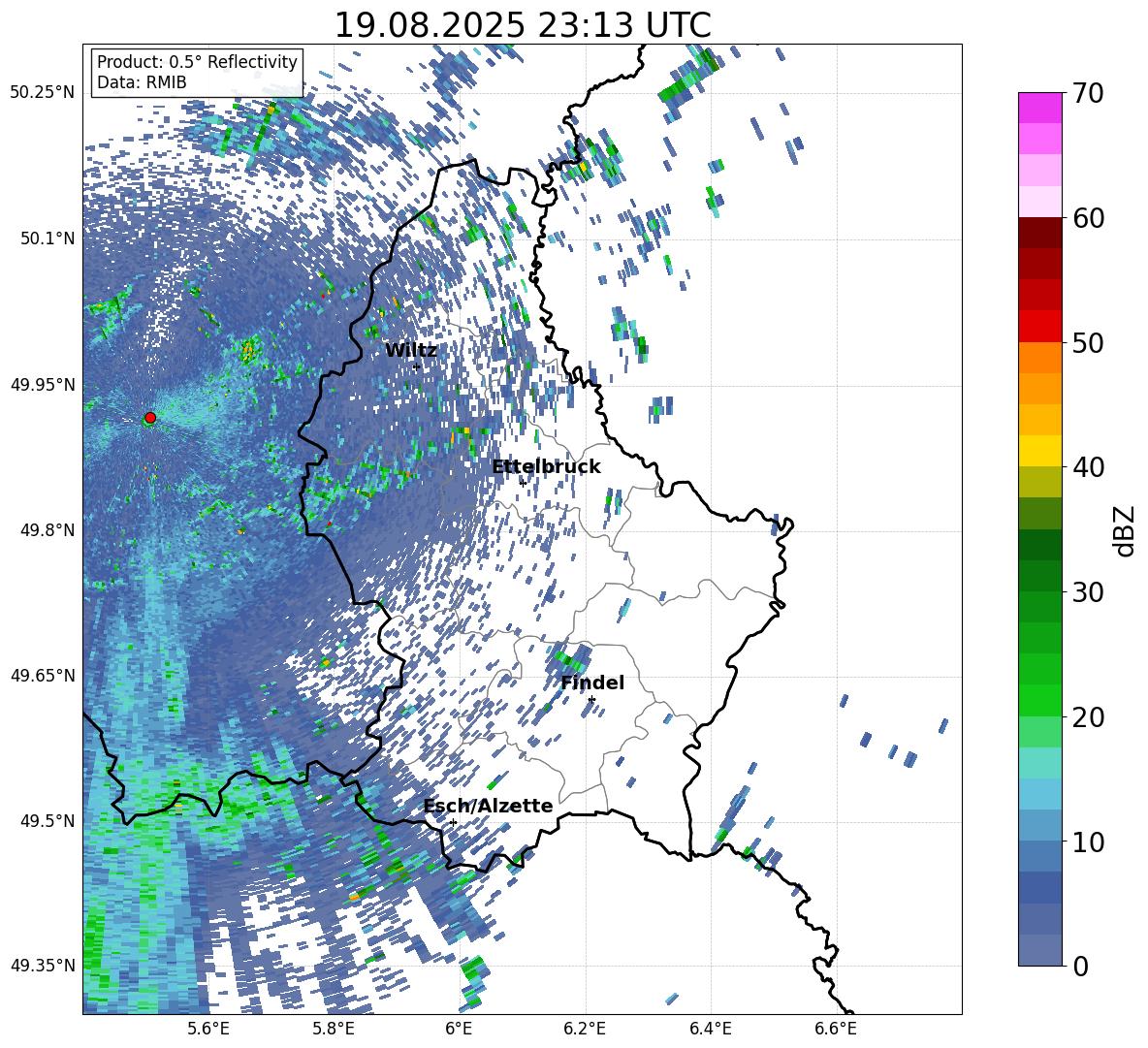The width and height of the screenshot is (1148, 1048).
Task: Click the 50 dBZ colorbar tick label
Action: (1088, 343)
